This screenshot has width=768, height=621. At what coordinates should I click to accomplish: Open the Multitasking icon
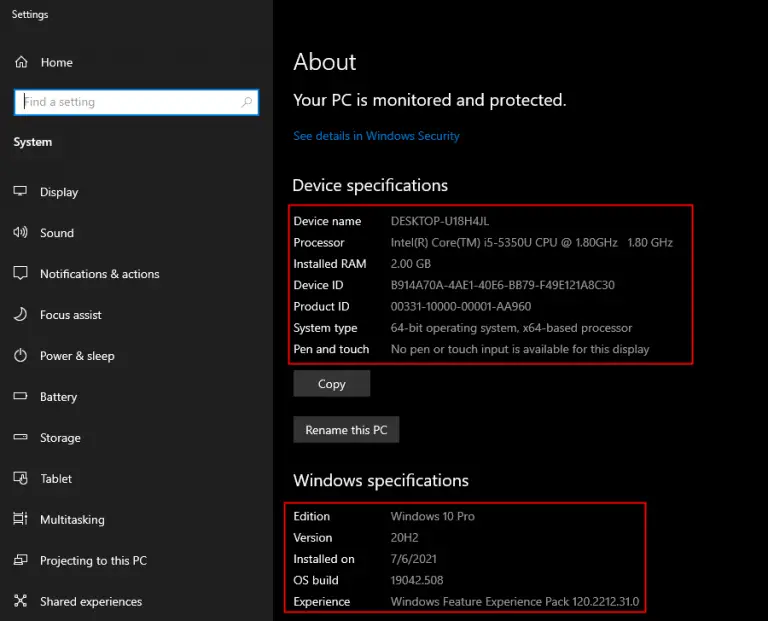[20, 519]
